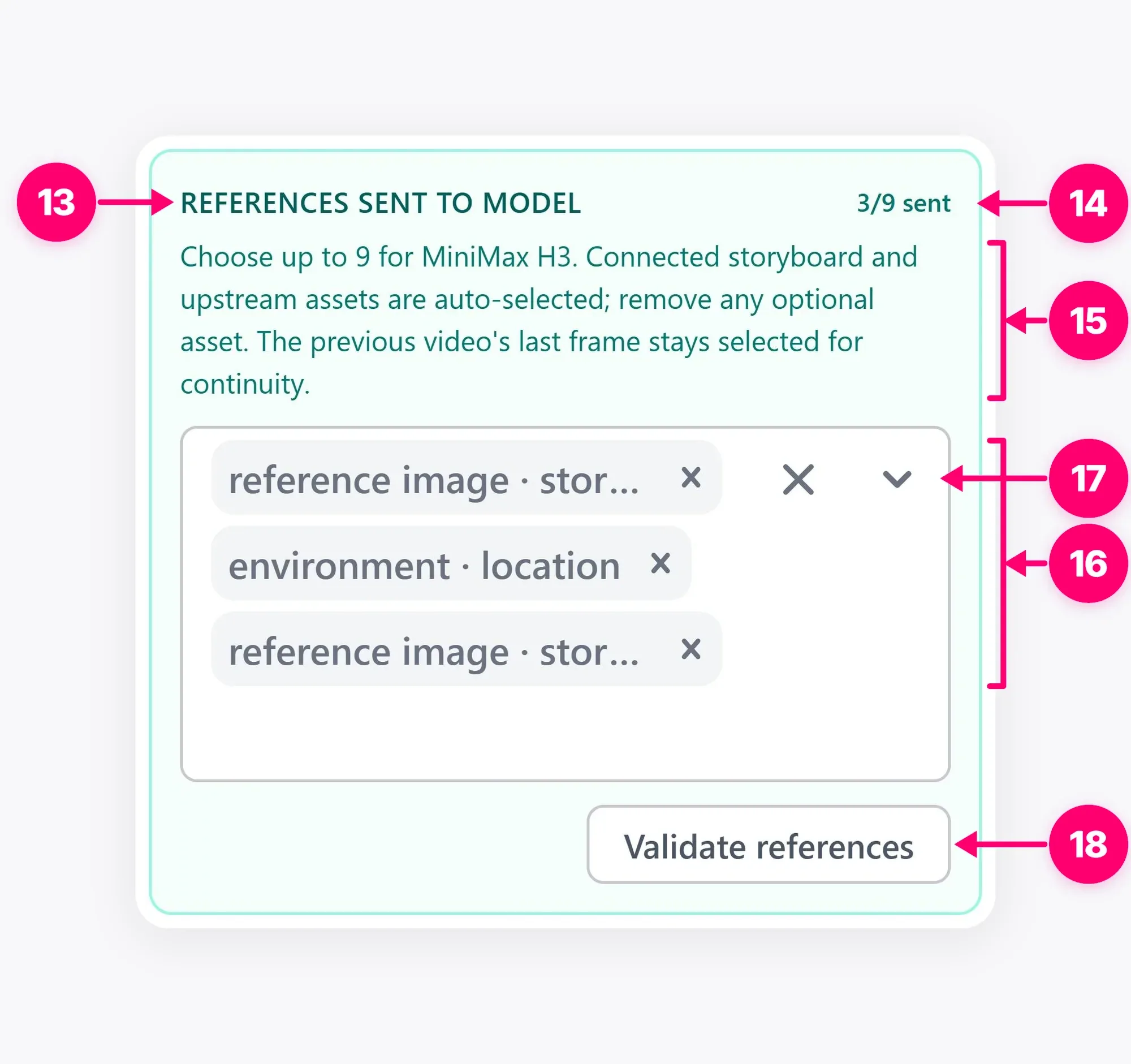The width and height of the screenshot is (1131, 1064).
Task: Click the '3/9 sent' counter text
Action: (904, 203)
